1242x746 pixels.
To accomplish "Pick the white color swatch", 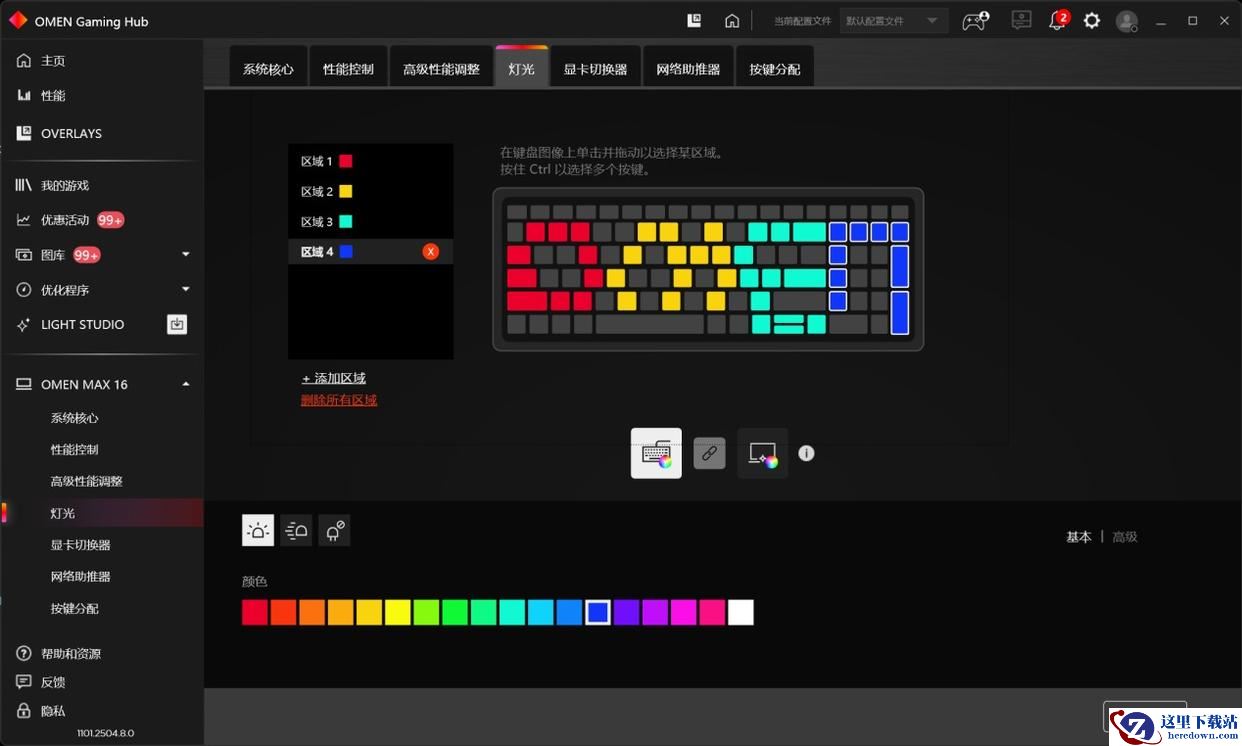I will pyautogui.click(x=741, y=613).
